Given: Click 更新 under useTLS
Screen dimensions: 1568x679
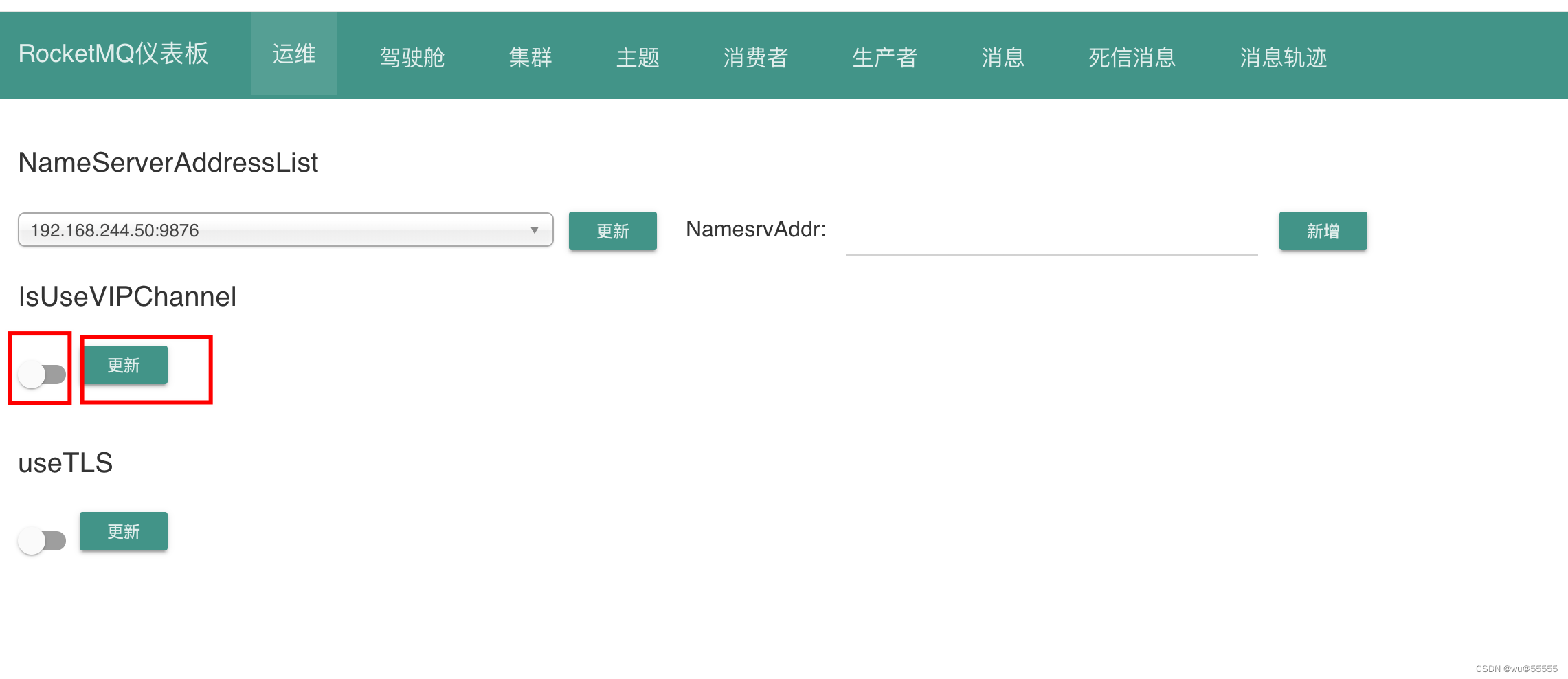Looking at the screenshot, I should 123,531.
